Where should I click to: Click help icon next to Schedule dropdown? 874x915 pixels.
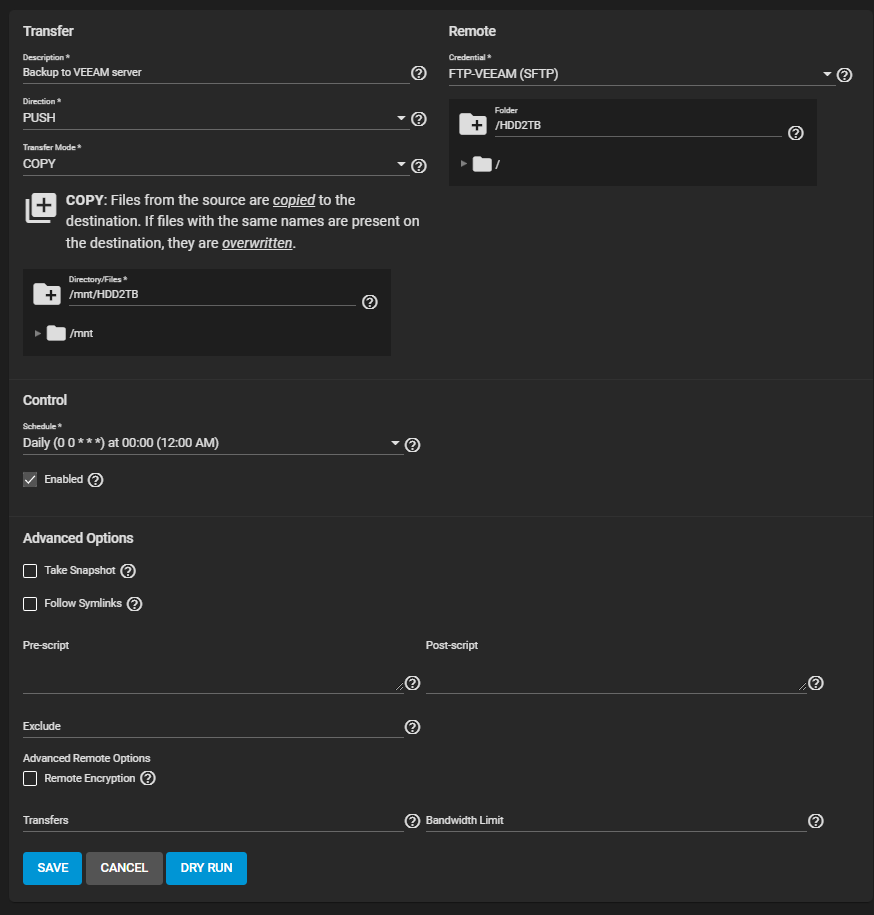pyautogui.click(x=412, y=445)
